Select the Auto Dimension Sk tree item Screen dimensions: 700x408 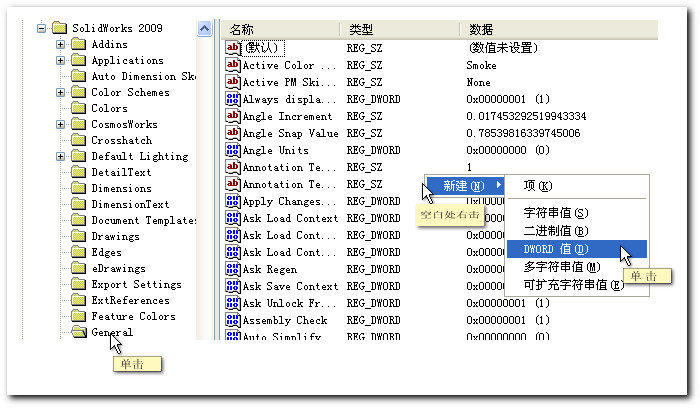143,76
